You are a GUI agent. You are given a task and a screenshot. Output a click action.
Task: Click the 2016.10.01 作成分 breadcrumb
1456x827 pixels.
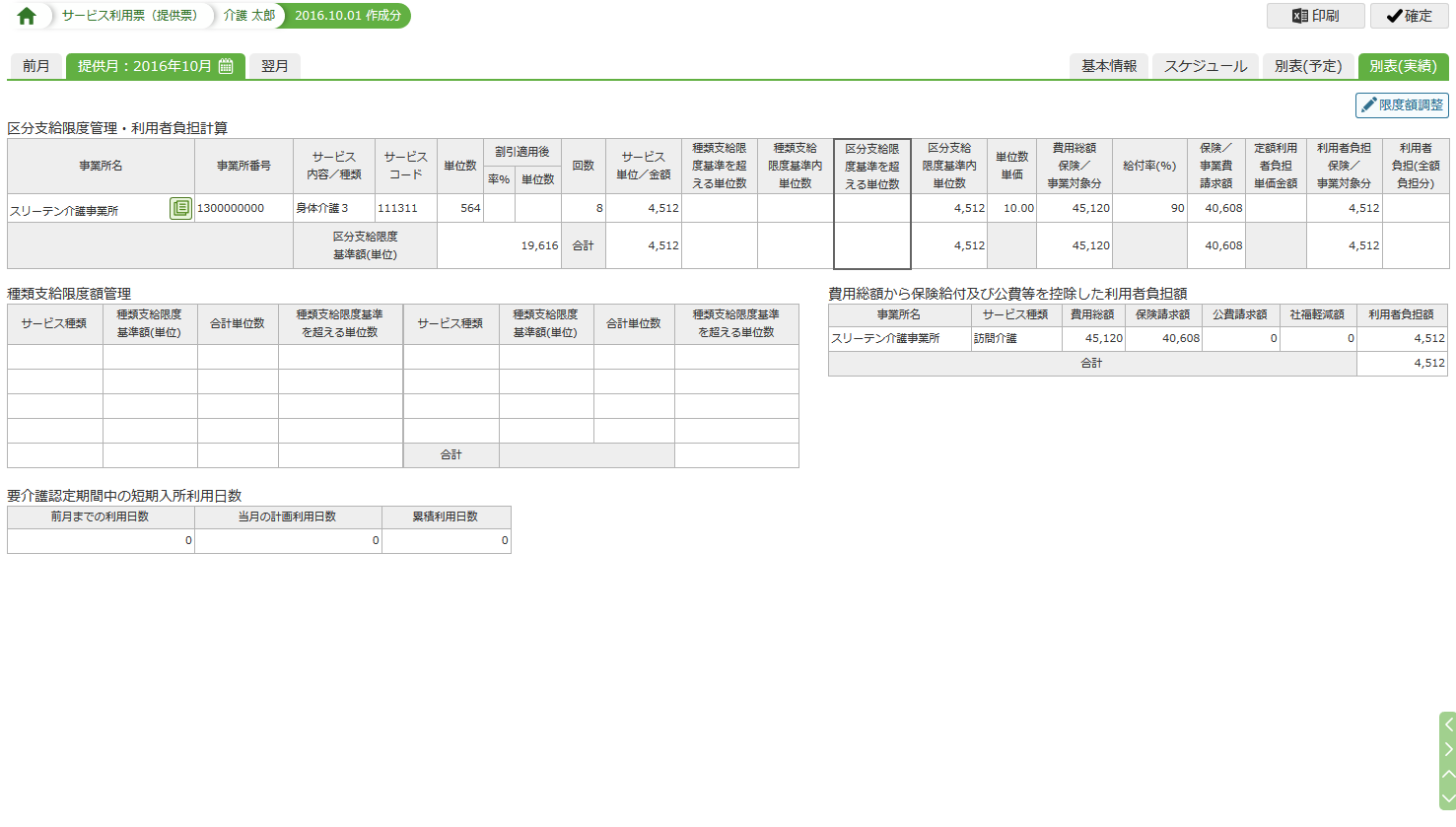(x=347, y=16)
